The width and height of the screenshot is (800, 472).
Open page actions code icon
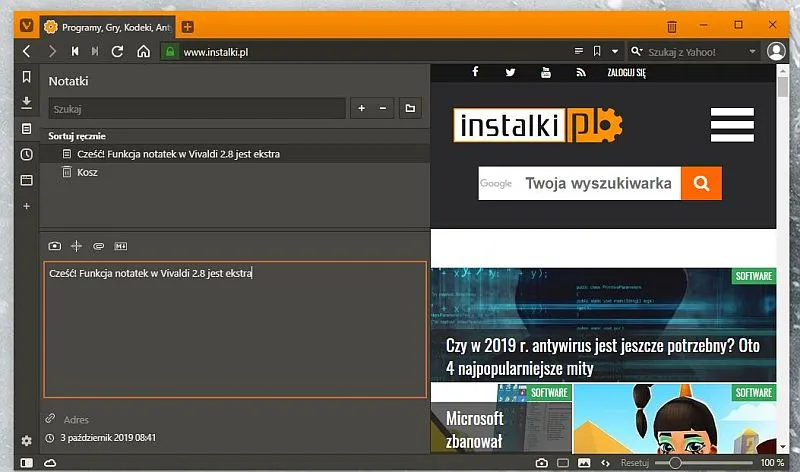[605, 463]
